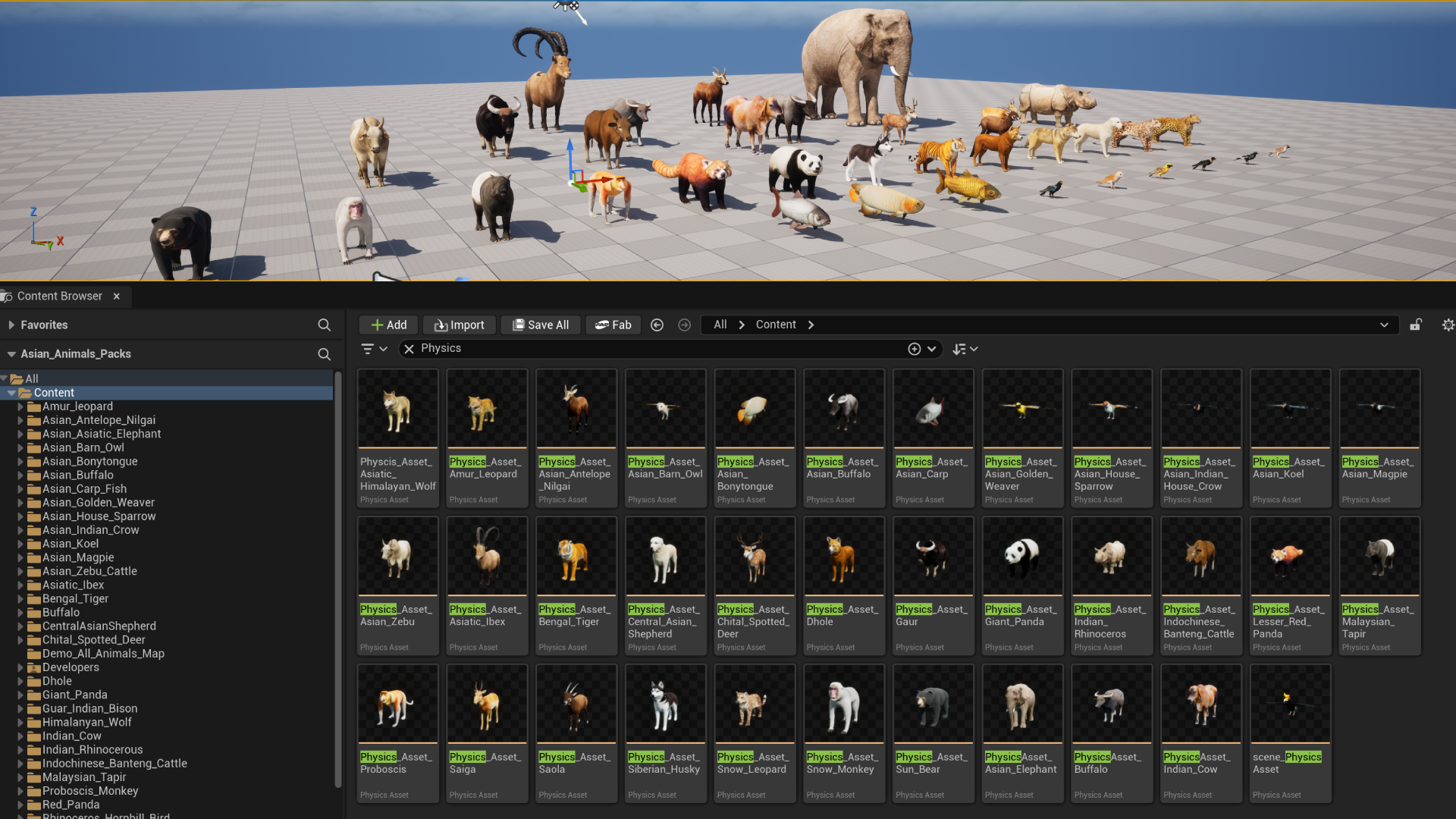Image resolution: width=1456 pixels, height=819 pixels.
Task: Select Physics_Asset_Asian_Carp asset
Action: click(x=934, y=438)
